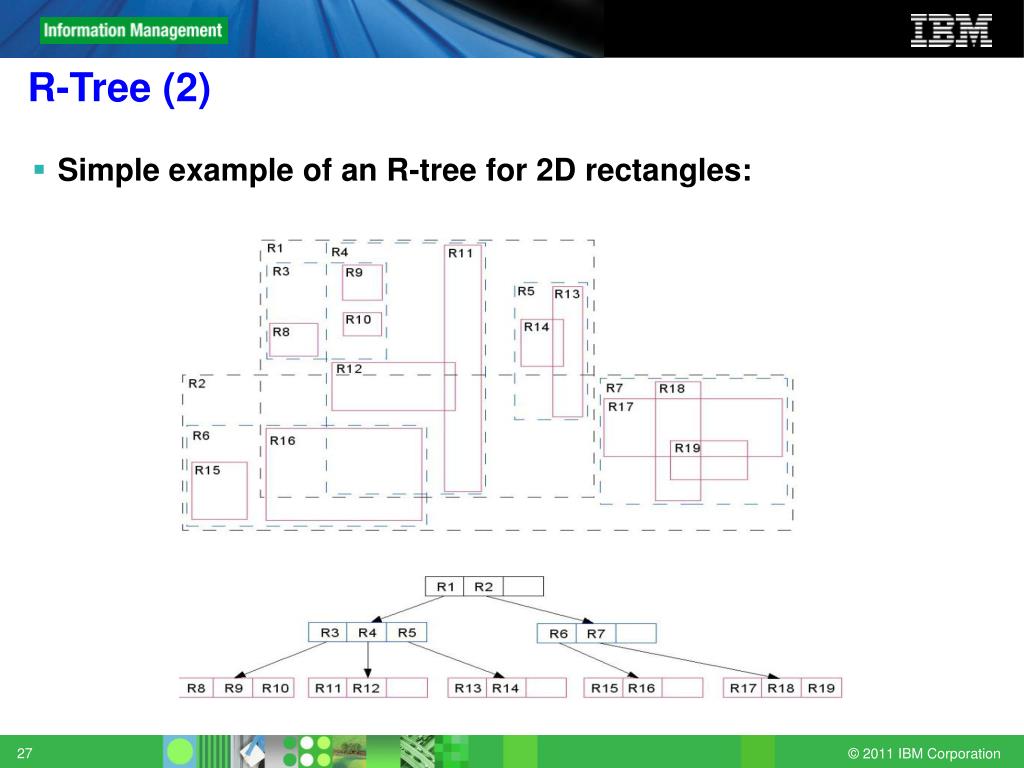Select the R12 leaf cell in the tree
This screenshot has height=768, width=1024.
click(x=366, y=688)
